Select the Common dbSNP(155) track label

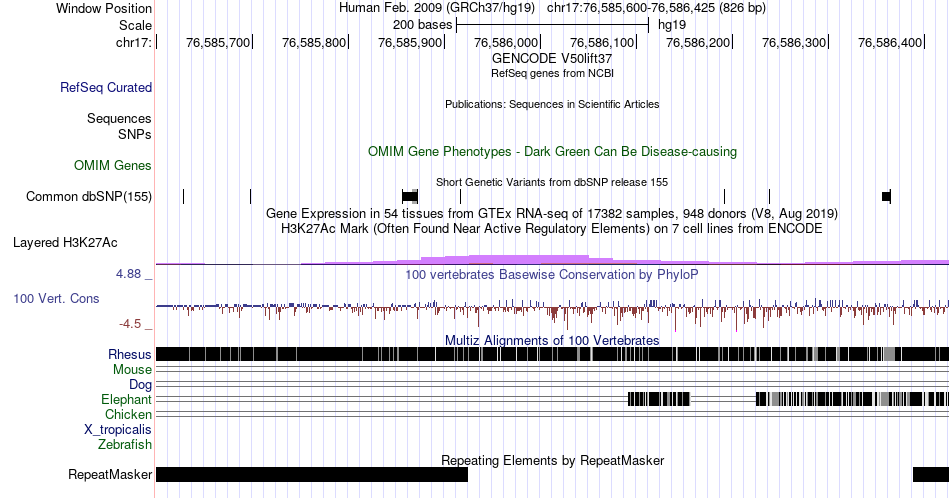(88, 196)
